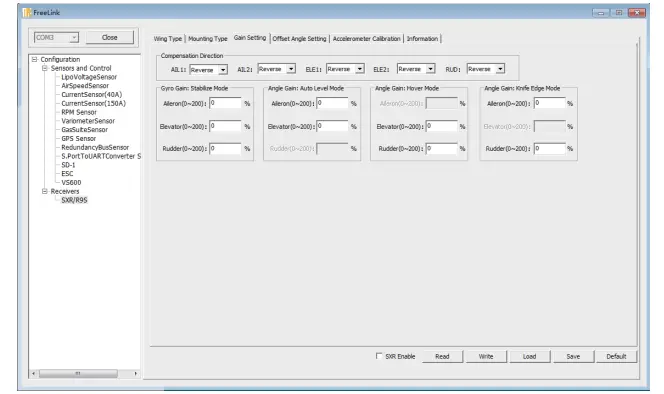Select CurrentSensor(150A) in the tree
Image resolution: width=664 pixels, height=394 pixels.
(93, 103)
